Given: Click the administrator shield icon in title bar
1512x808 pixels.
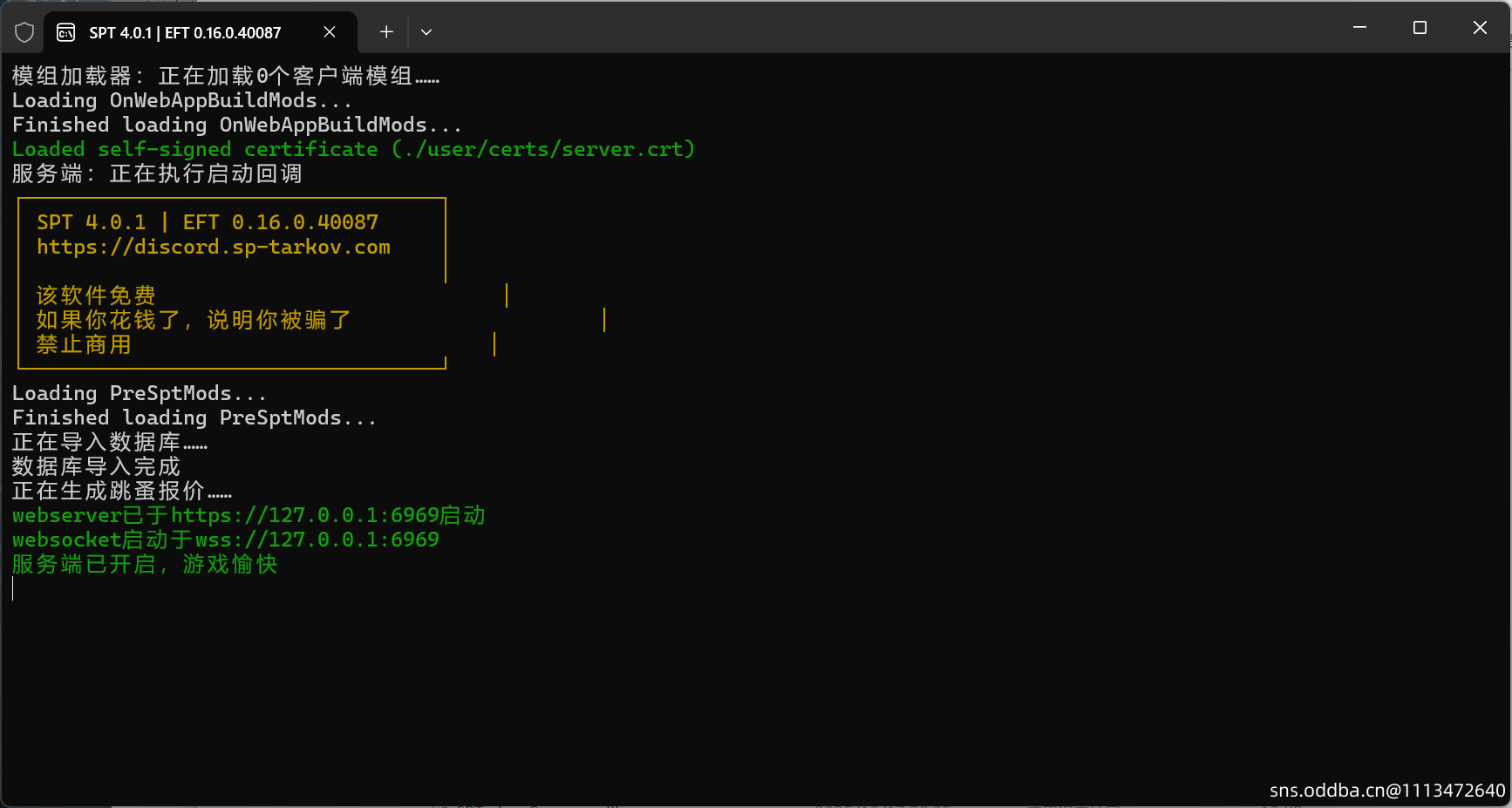Looking at the screenshot, I should click(x=24, y=32).
